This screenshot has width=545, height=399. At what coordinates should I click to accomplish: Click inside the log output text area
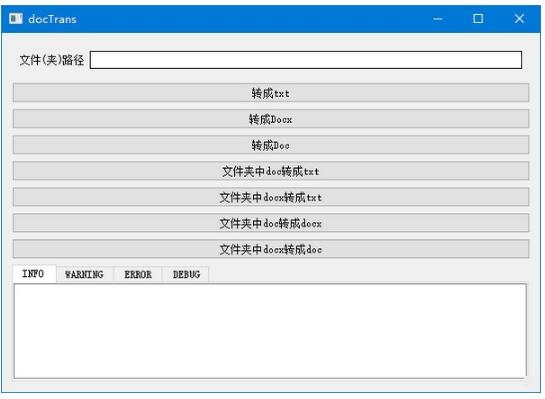click(x=270, y=331)
